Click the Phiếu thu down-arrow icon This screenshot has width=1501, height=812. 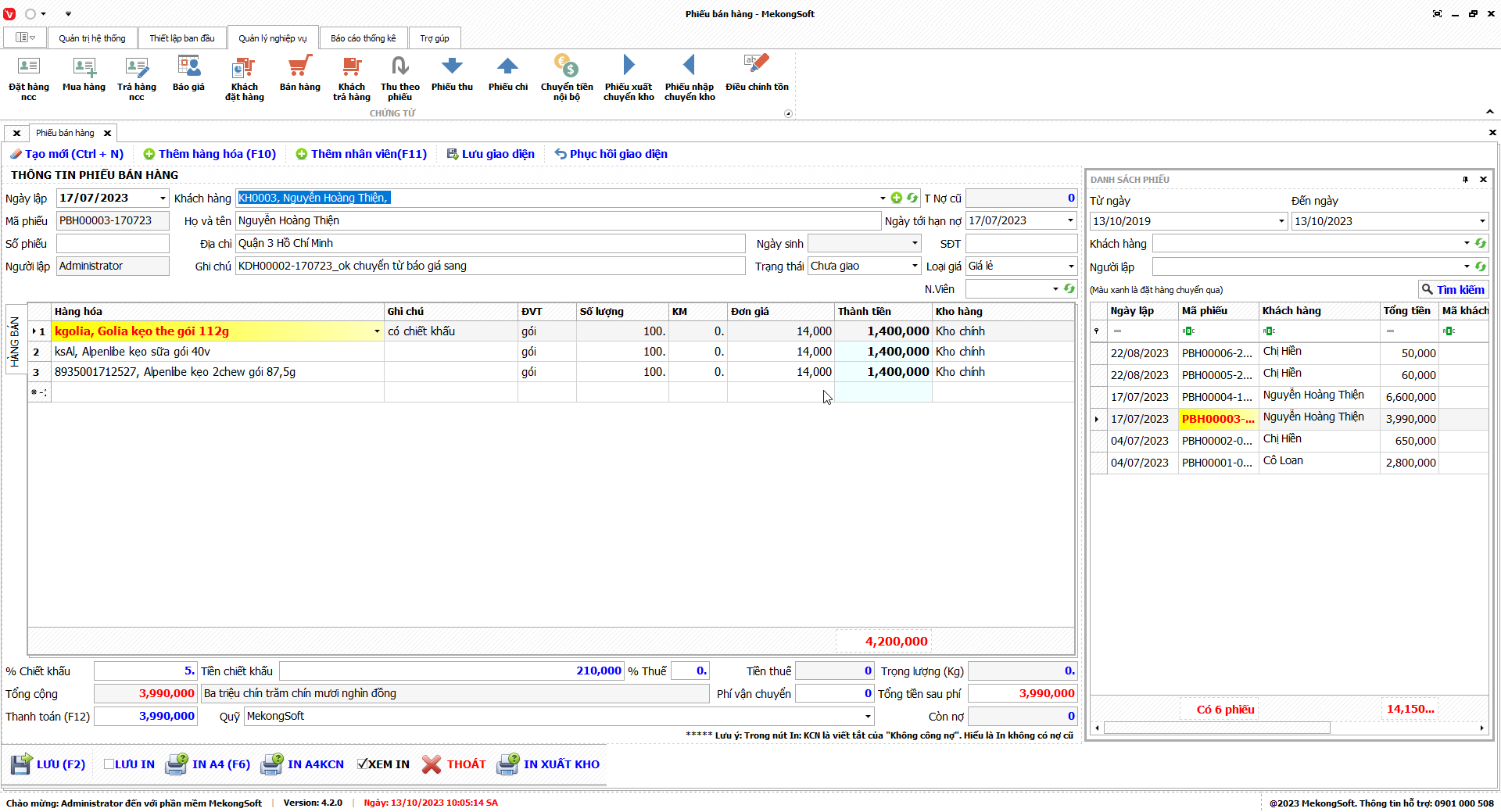coord(452,74)
